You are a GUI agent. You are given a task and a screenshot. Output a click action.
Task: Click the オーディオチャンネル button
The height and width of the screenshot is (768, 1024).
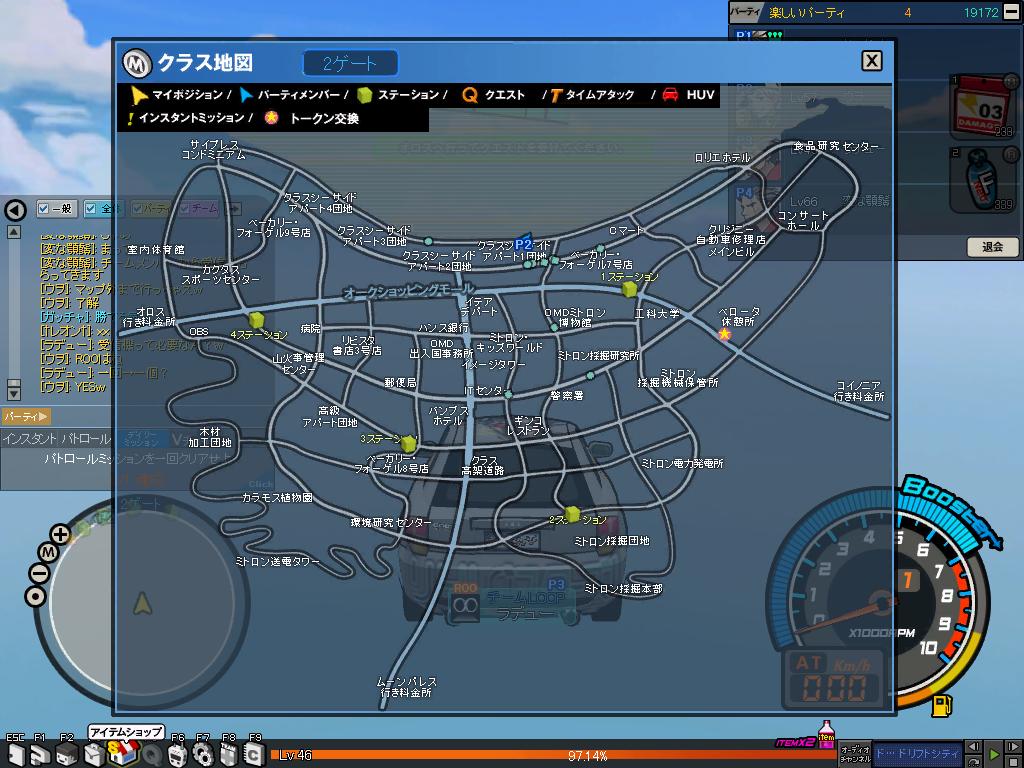(855, 754)
